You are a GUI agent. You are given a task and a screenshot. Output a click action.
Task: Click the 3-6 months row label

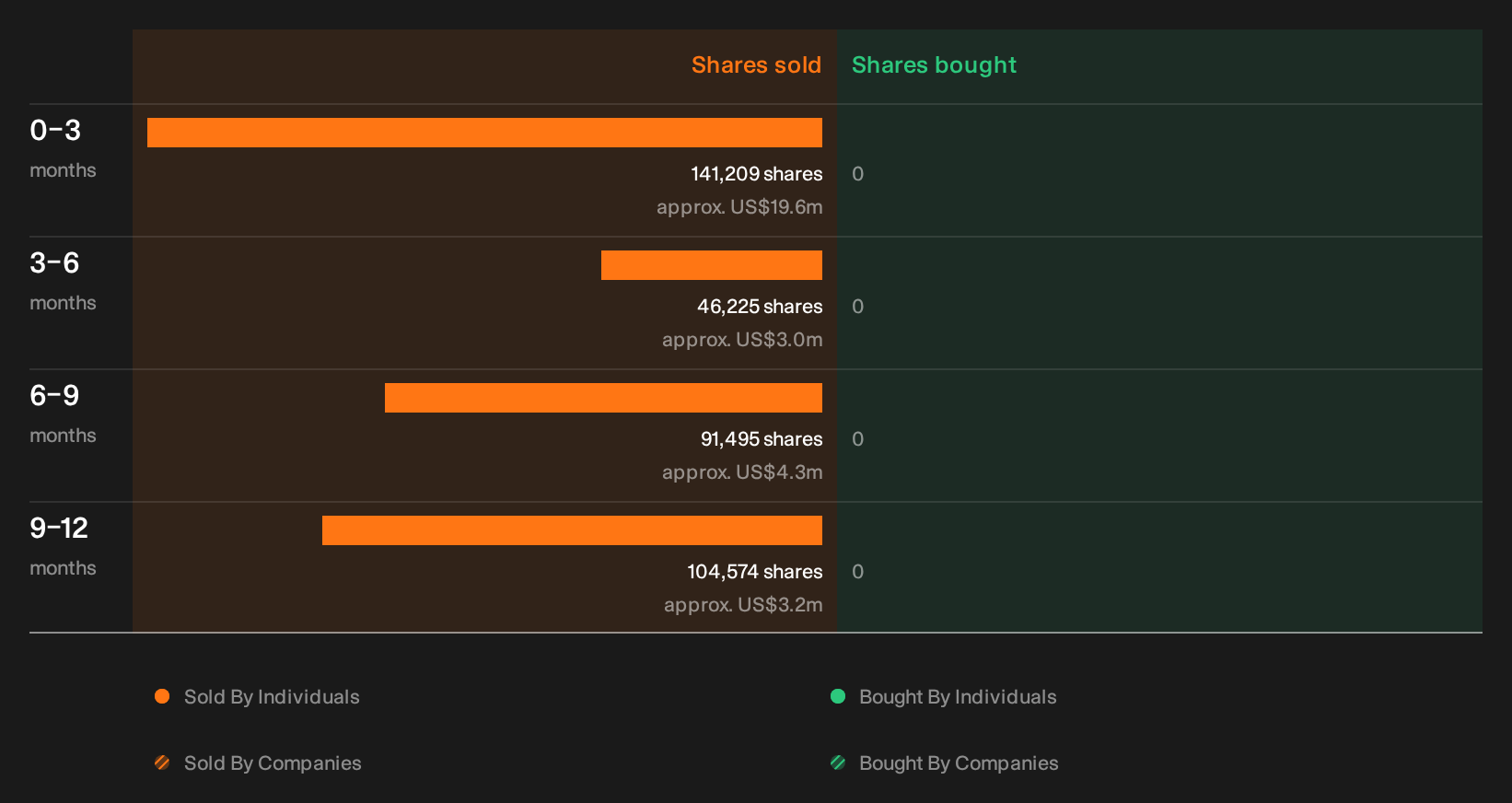[x=63, y=282]
